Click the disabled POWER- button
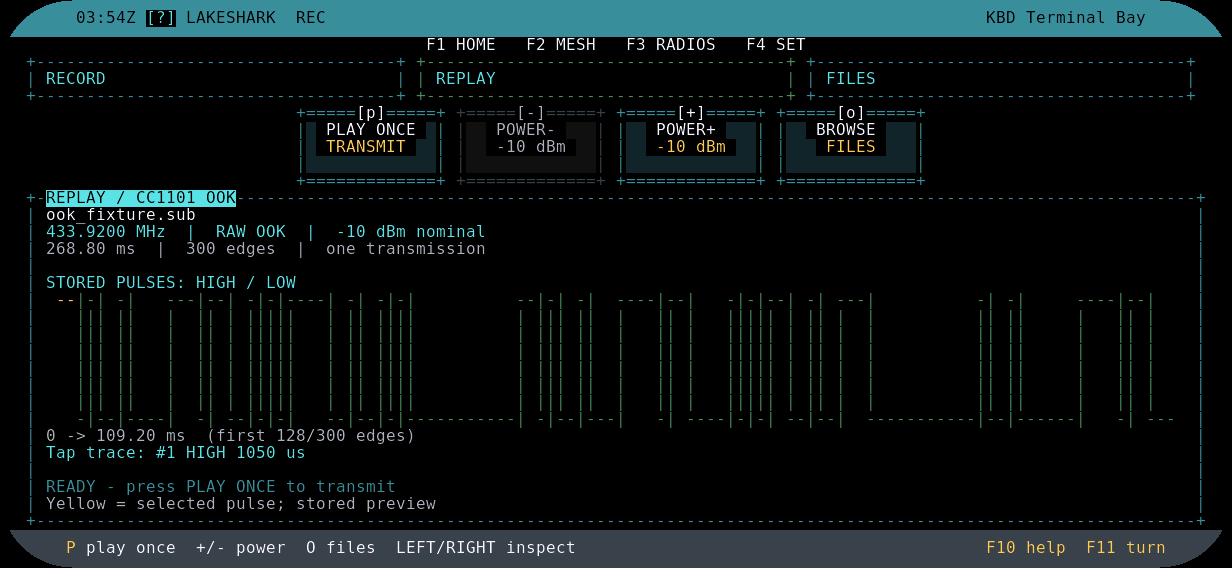The image size is (1232, 568). tap(531, 147)
